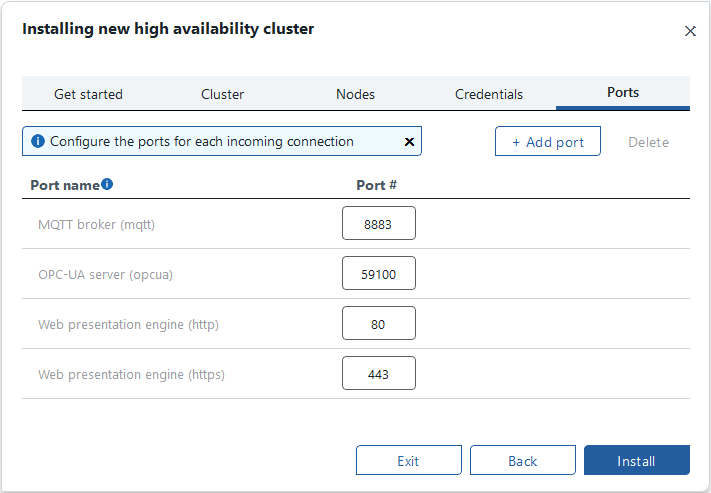Edit the https port field 443
Viewport: 711px width, 493px height.
[379, 373]
